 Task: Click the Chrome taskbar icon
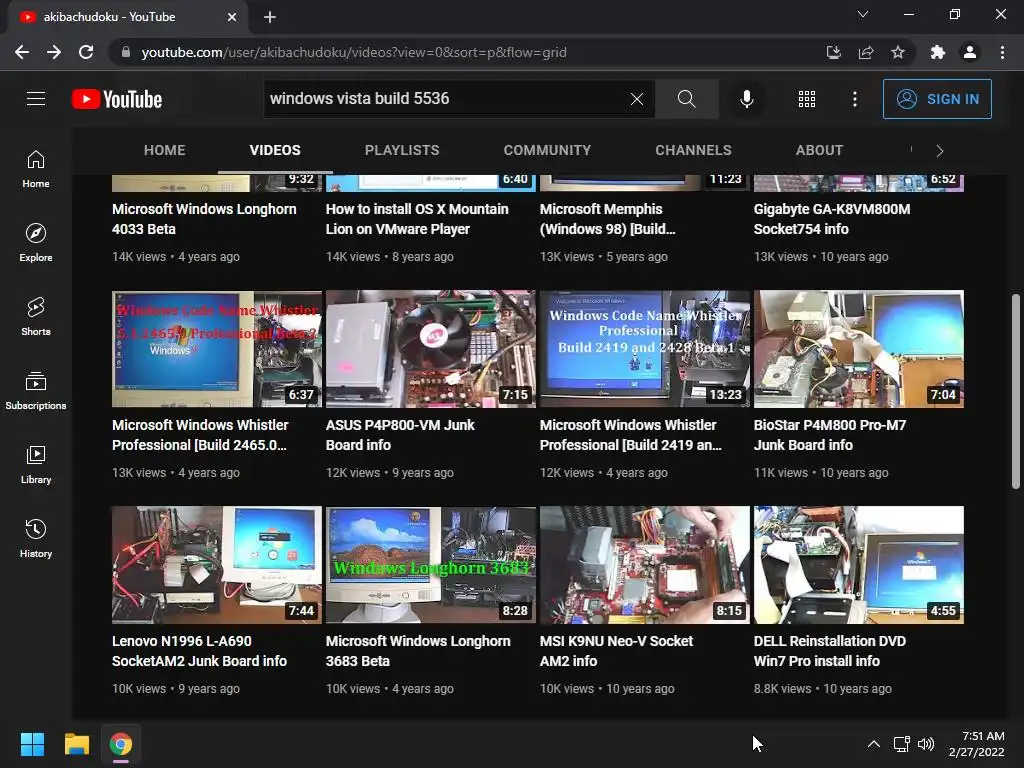[x=121, y=744]
